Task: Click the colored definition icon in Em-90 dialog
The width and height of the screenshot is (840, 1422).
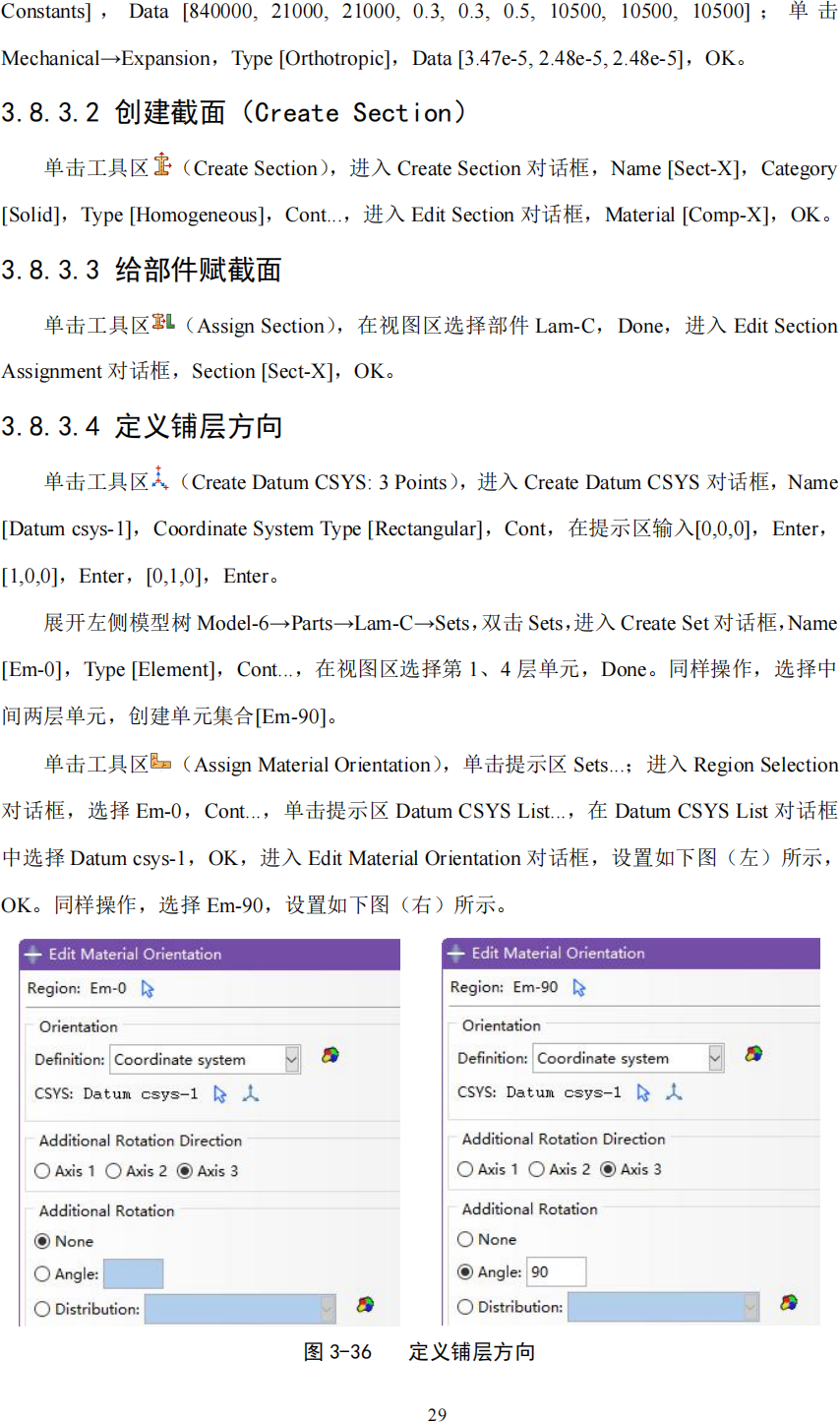Action: (753, 1054)
